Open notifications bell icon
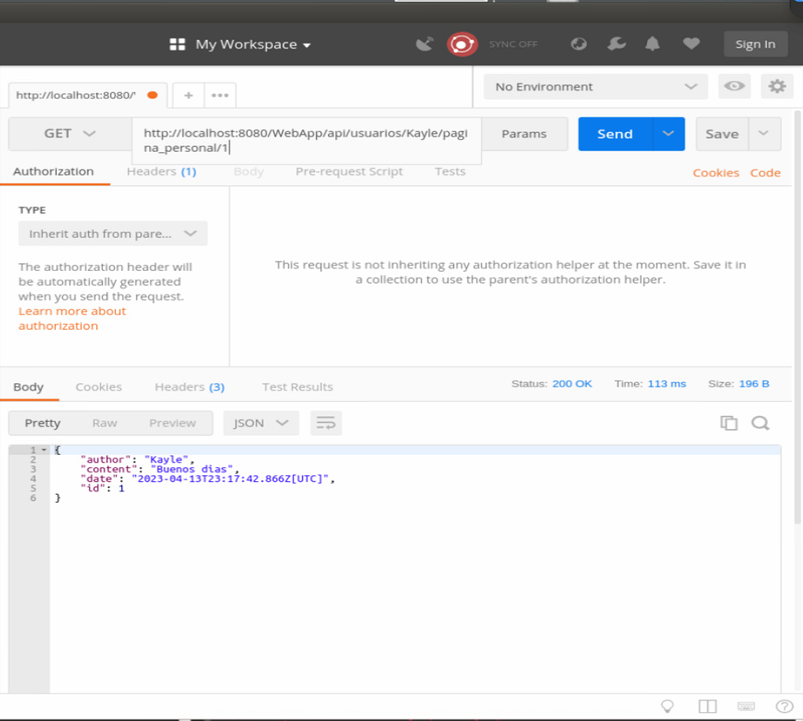803x721 pixels. pyautogui.click(x=652, y=44)
